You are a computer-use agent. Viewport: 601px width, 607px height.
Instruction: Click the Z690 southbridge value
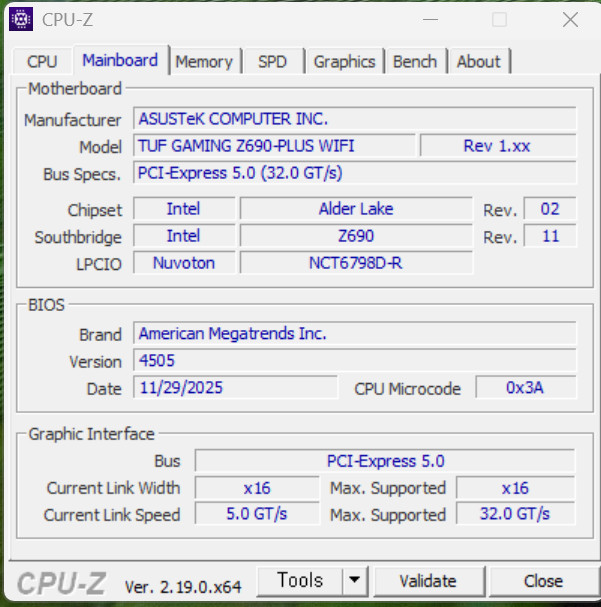click(356, 236)
